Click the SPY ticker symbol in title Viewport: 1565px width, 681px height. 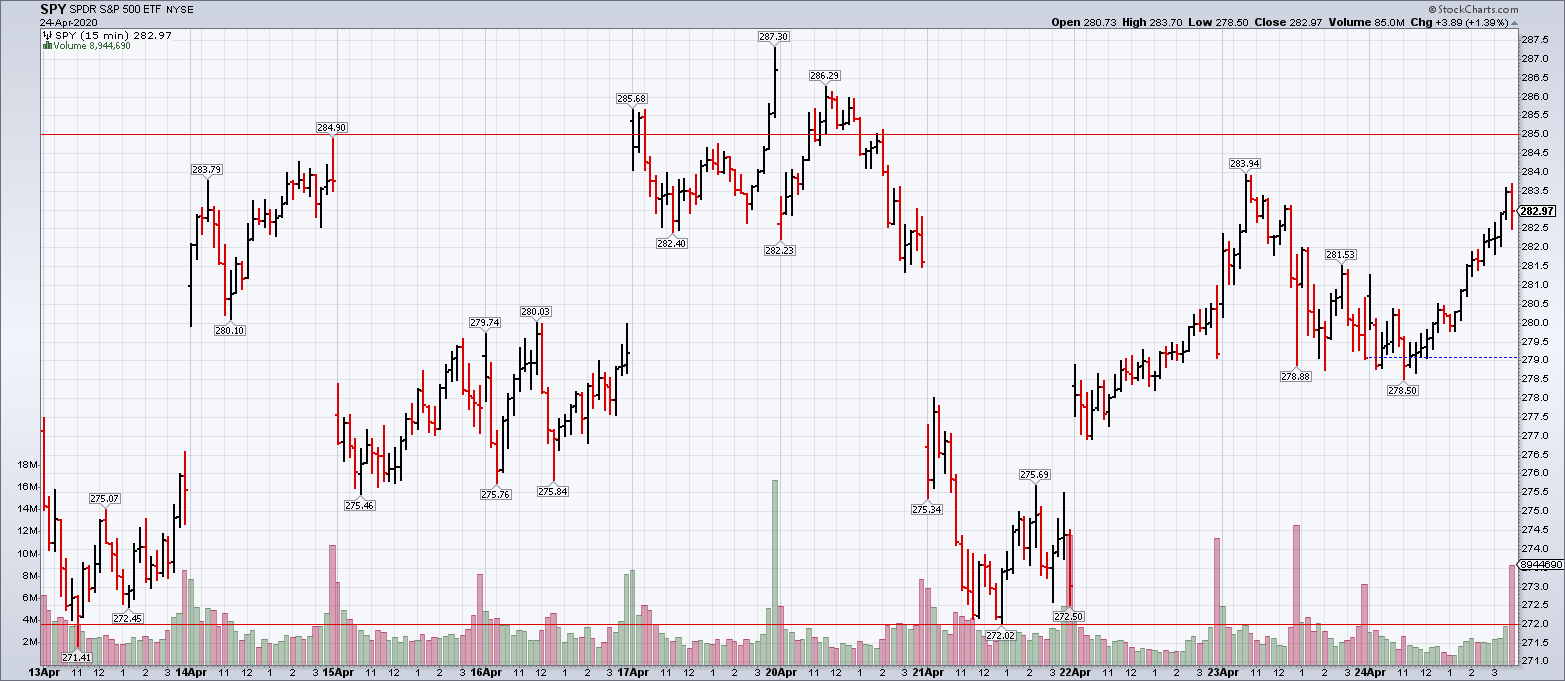(x=54, y=9)
